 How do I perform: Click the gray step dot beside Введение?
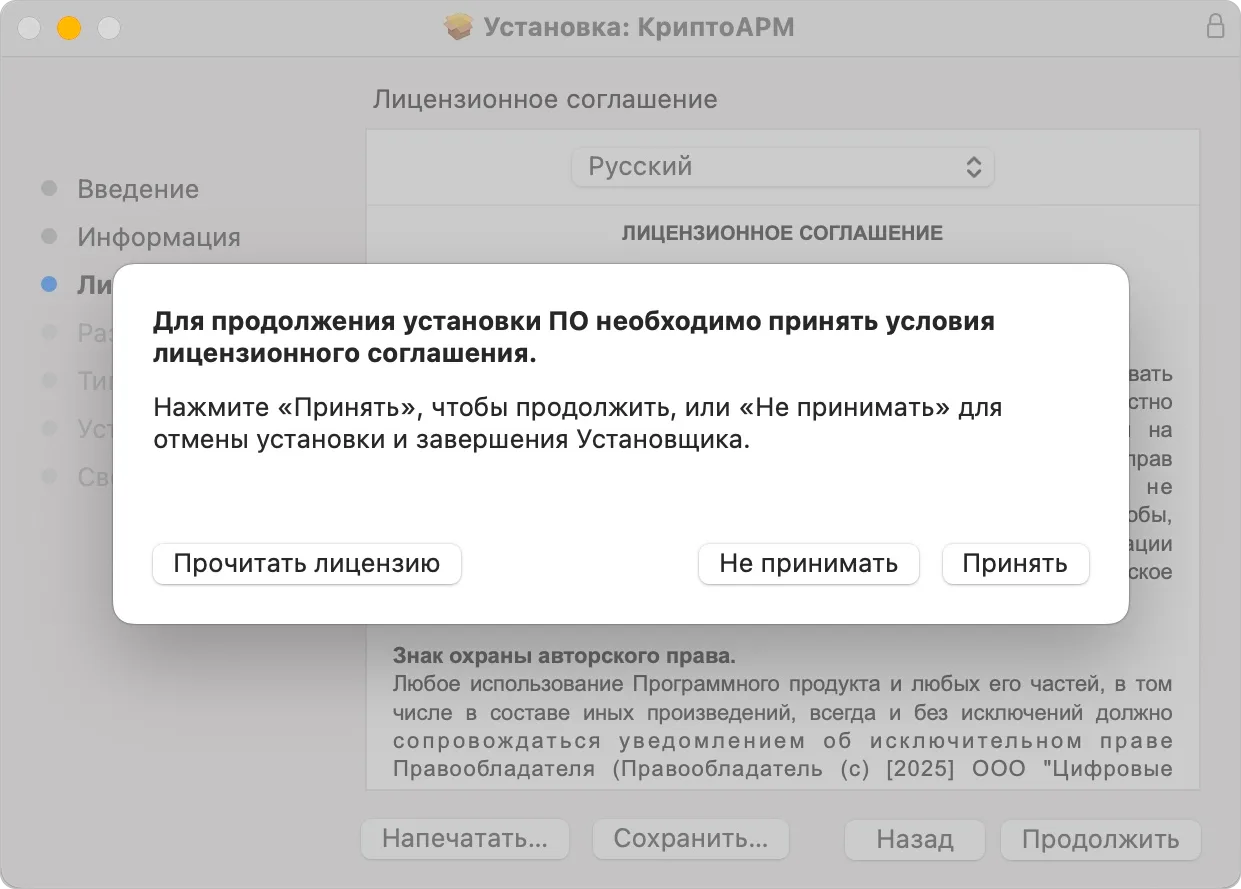click(49, 188)
